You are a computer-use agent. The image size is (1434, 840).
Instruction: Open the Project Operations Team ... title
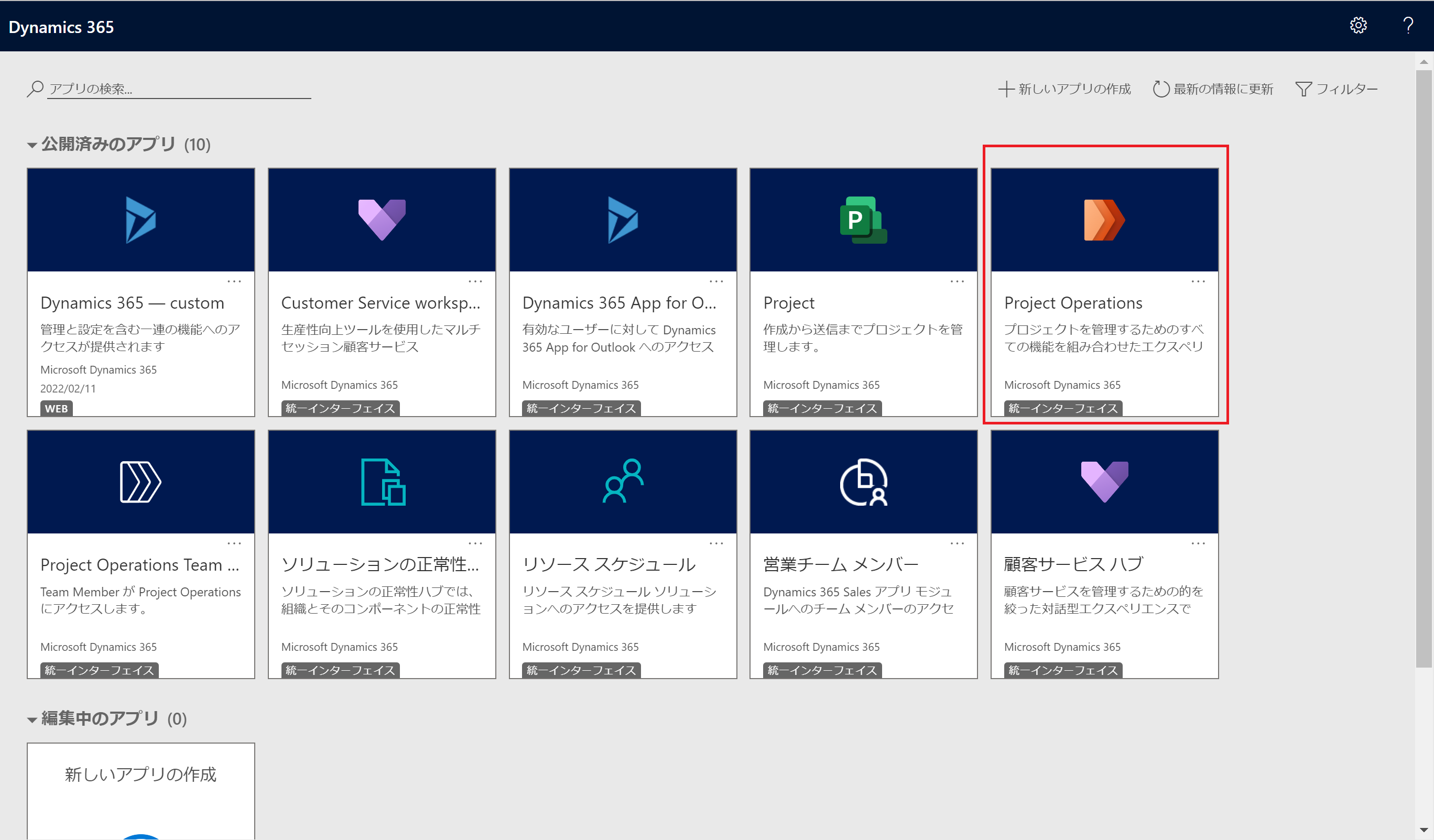(139, 564)
